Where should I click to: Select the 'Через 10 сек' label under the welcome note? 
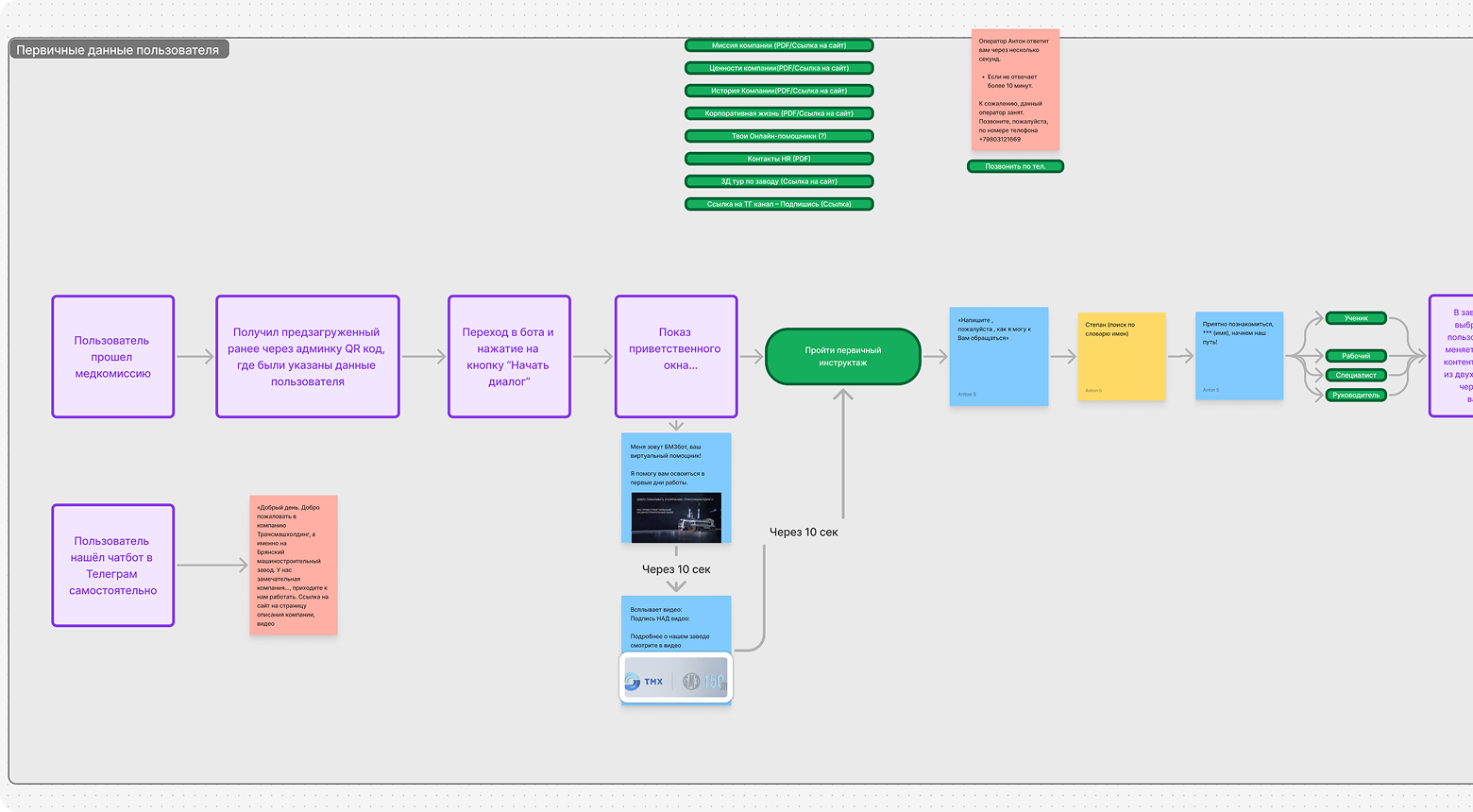(x=676, y=569)
